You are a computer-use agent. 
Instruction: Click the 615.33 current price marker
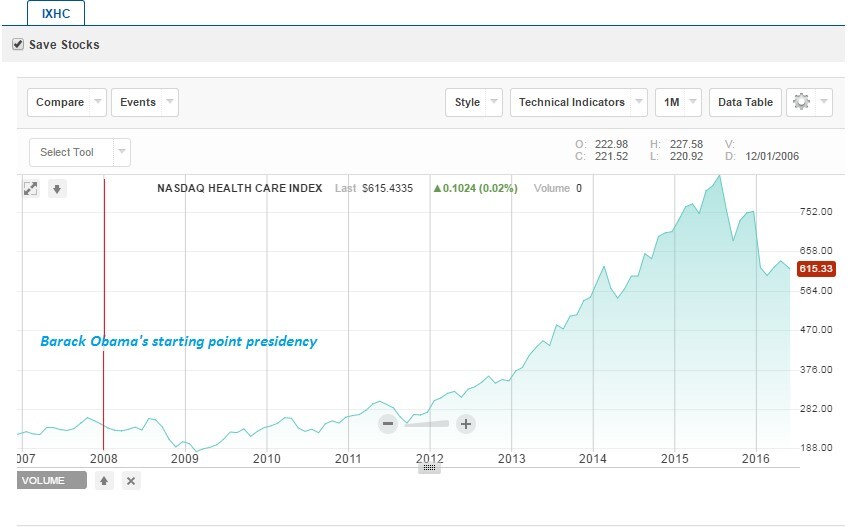(x=816, y=268)
